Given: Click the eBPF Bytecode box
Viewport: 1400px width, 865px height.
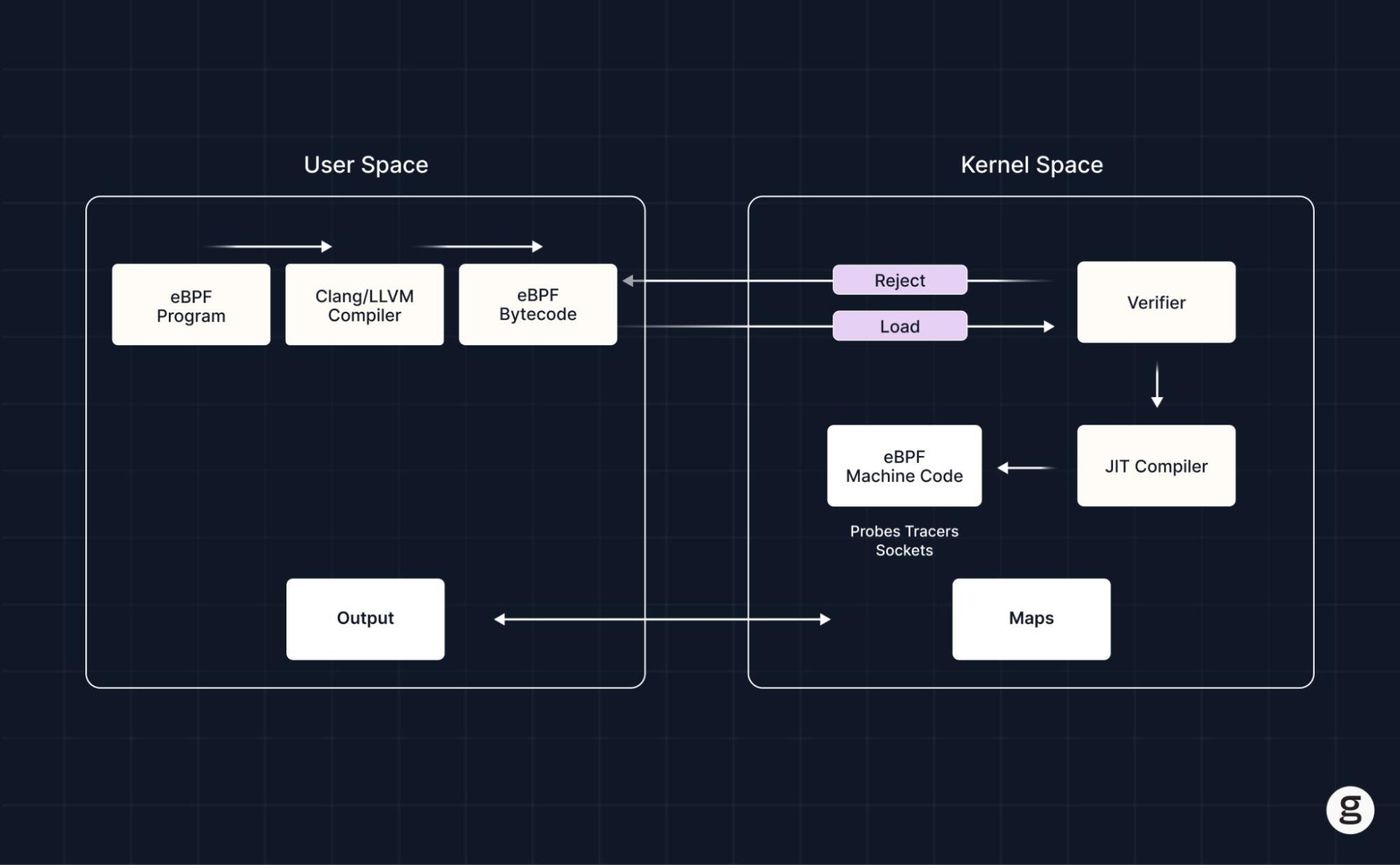Looking at the screenshot, I should [x=538, y=305].
